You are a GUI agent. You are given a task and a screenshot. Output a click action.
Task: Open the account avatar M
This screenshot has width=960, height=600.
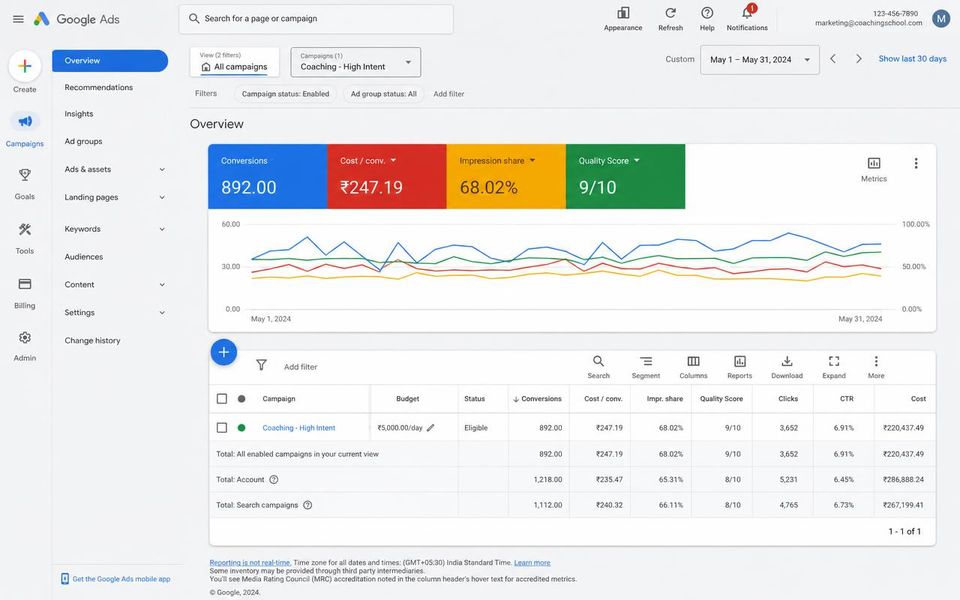pos(940,18)
